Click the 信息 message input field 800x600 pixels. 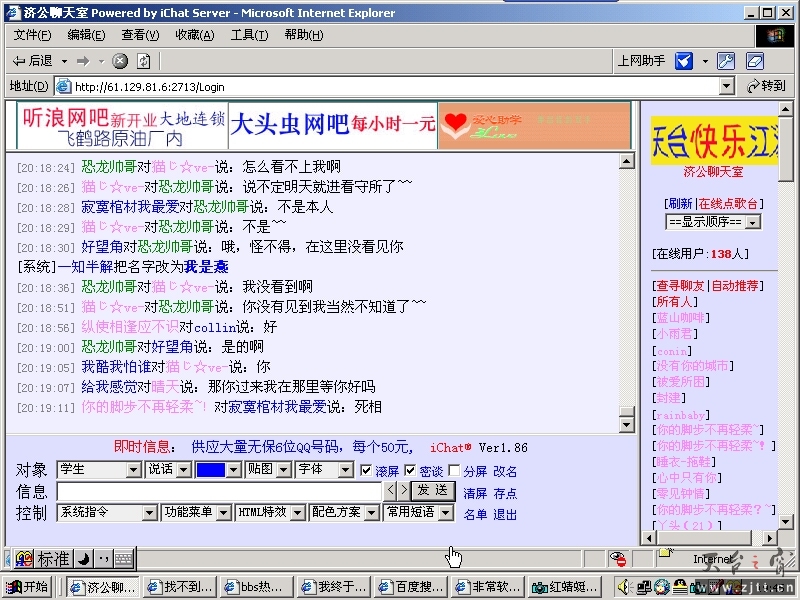[x=220, y=491]
